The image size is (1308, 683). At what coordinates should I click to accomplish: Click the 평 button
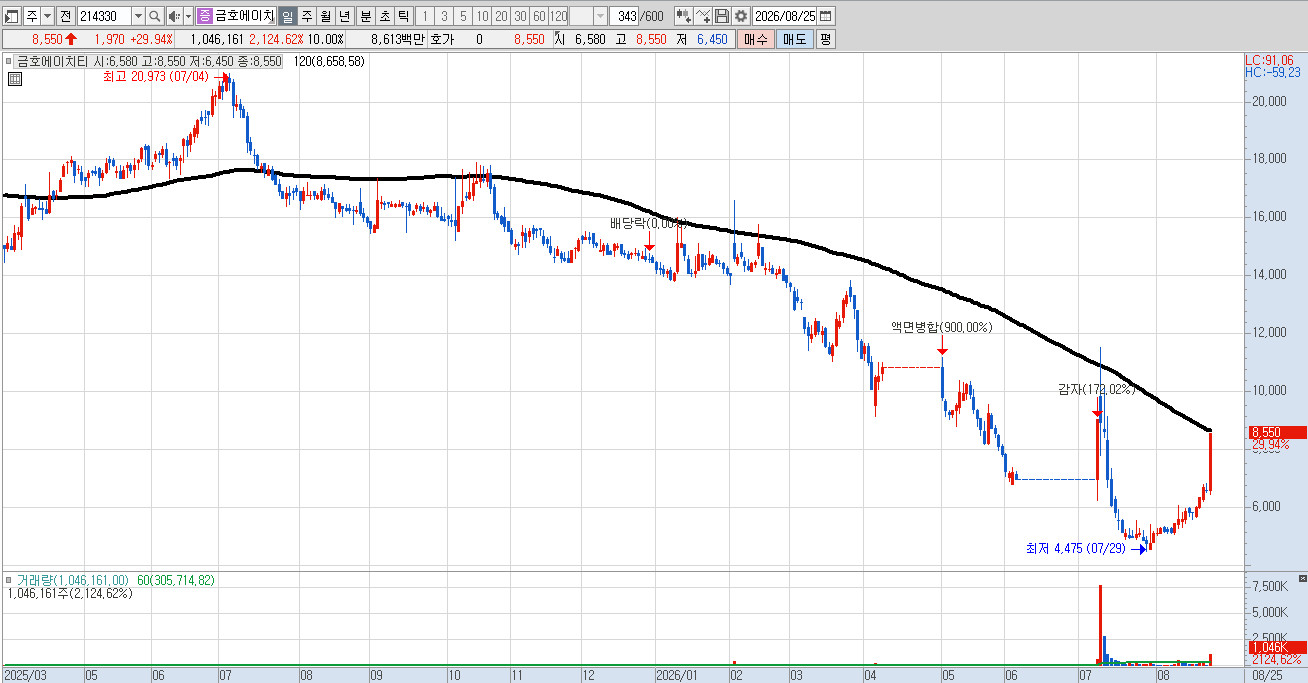tap(825, 39)
